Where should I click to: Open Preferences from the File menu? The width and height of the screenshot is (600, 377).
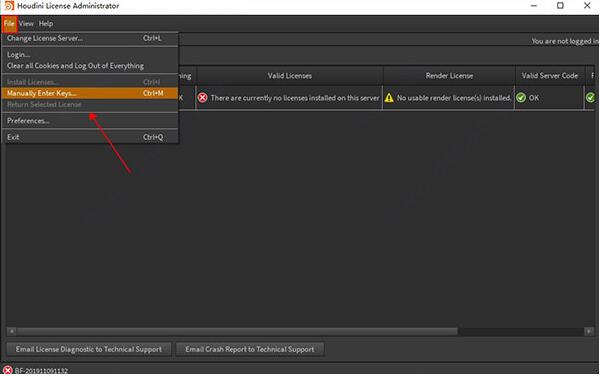(x=90, y=121)
